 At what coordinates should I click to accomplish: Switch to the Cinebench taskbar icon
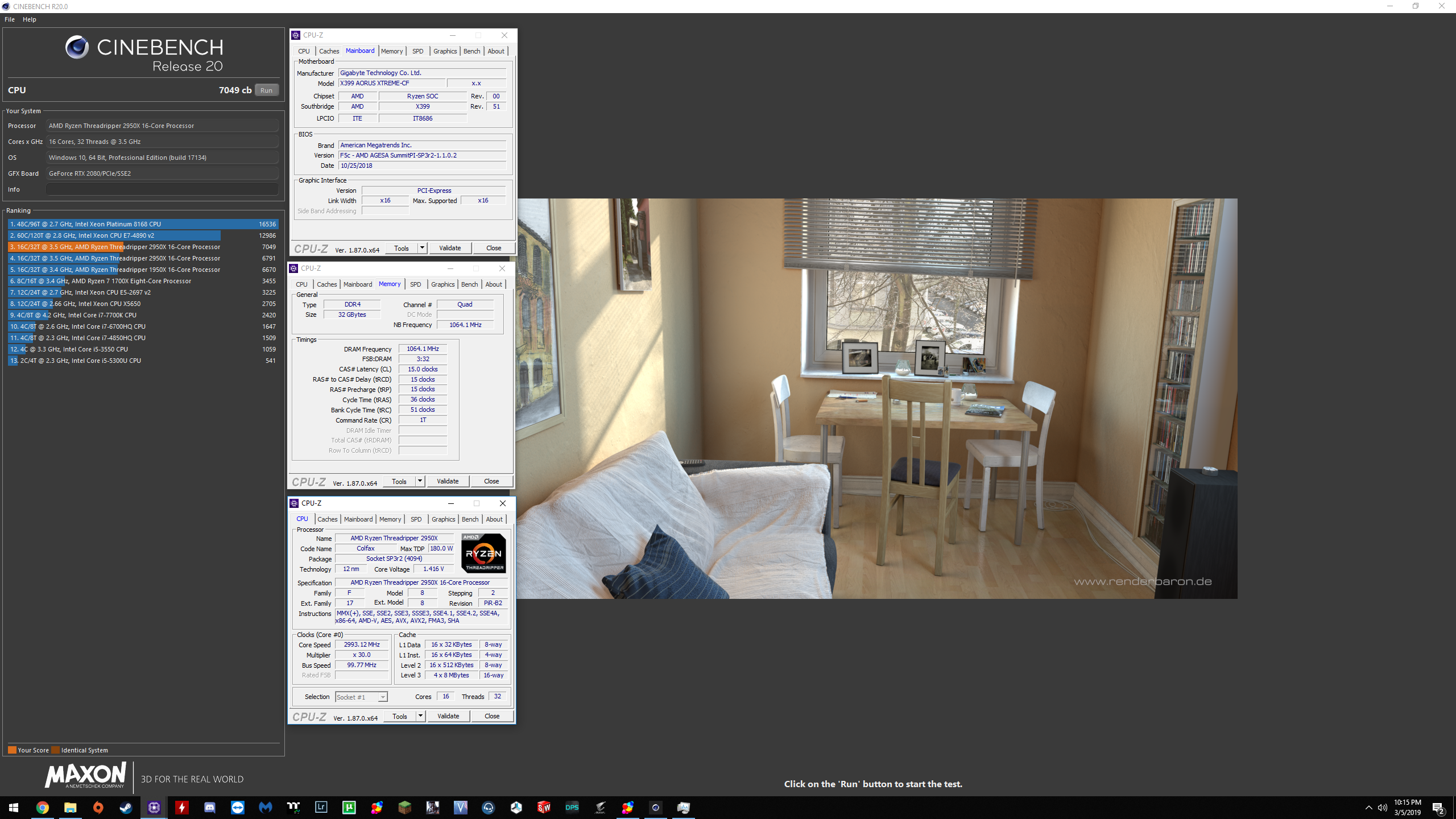(656, 808)
